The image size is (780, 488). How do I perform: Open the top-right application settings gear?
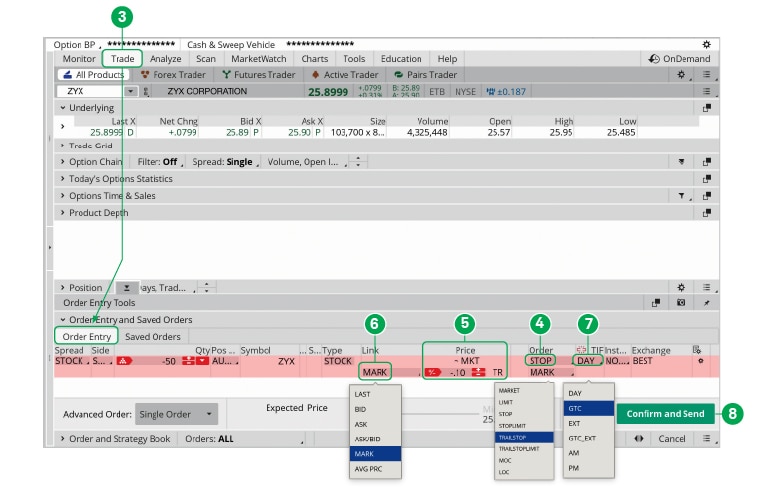(706, 44)
